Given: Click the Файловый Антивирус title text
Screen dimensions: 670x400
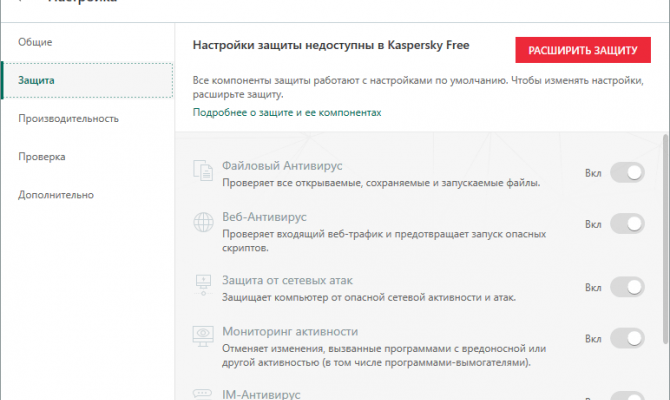Looking at the screenshot, I should coord(282,165).
